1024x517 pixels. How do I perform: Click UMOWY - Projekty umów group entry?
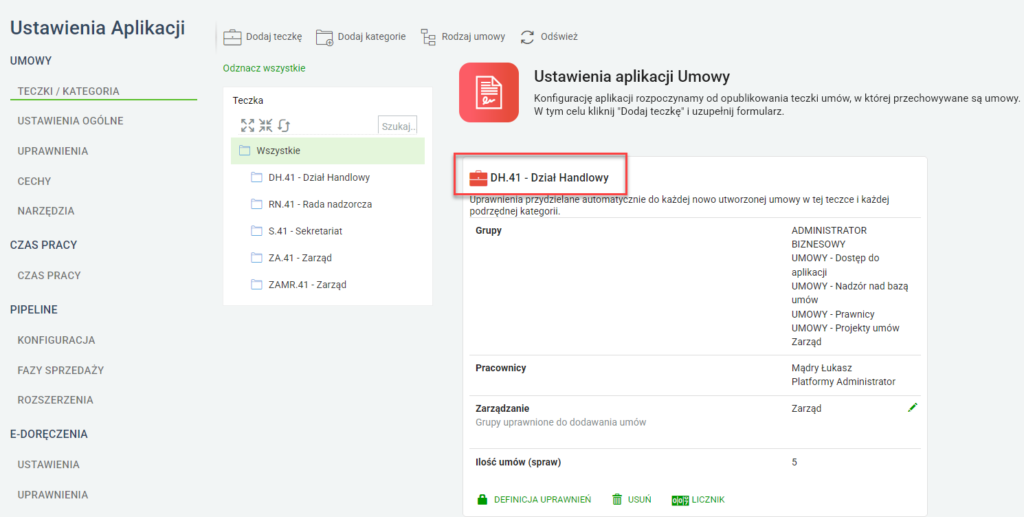845,328
